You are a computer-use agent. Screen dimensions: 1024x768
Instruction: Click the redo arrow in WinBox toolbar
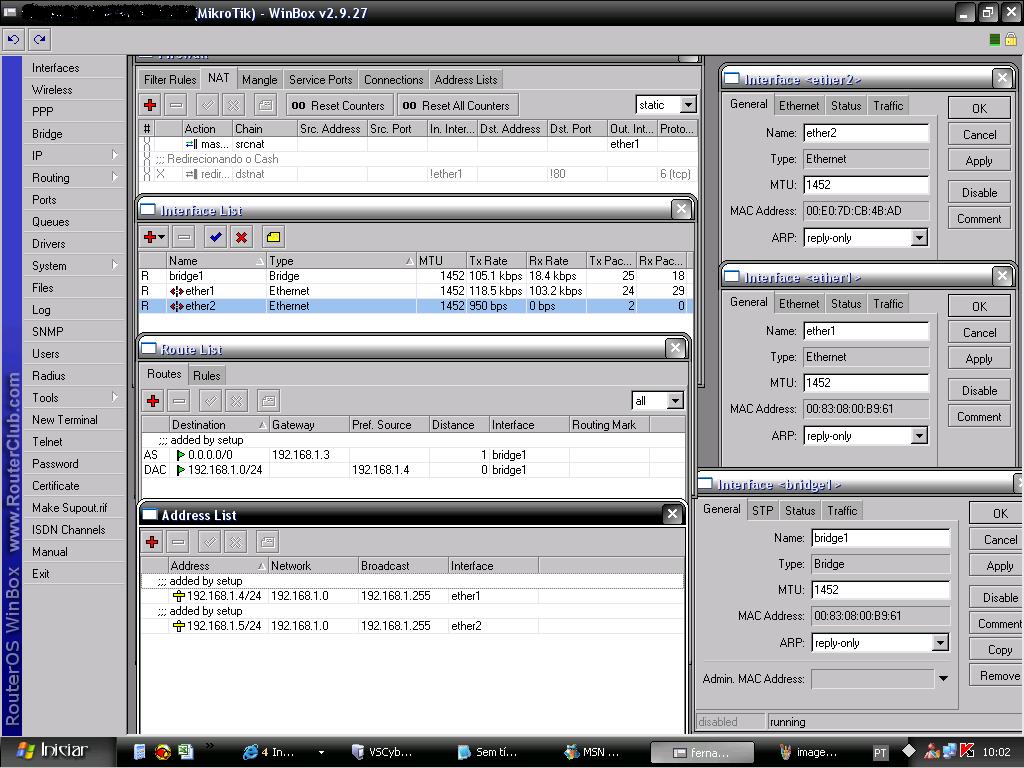point(39,40)
